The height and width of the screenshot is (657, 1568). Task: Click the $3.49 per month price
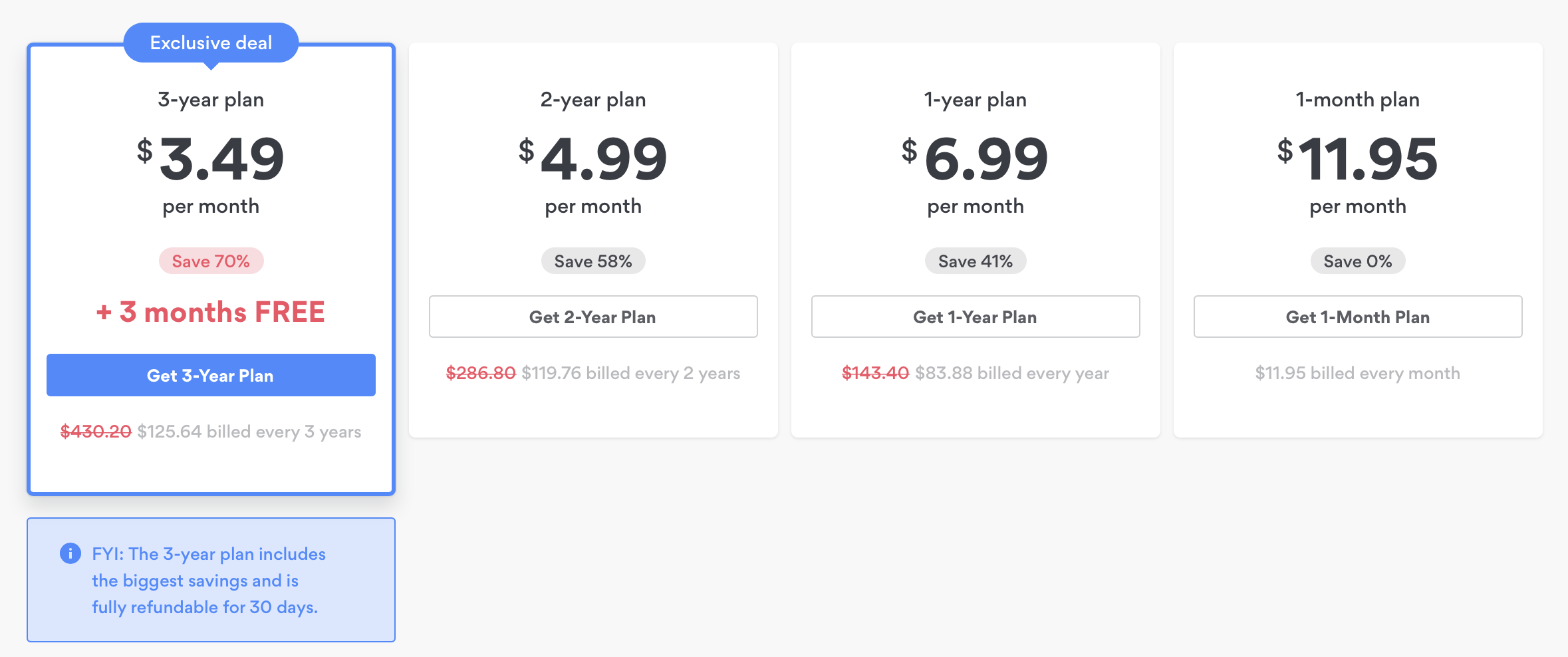coord(211,160)
